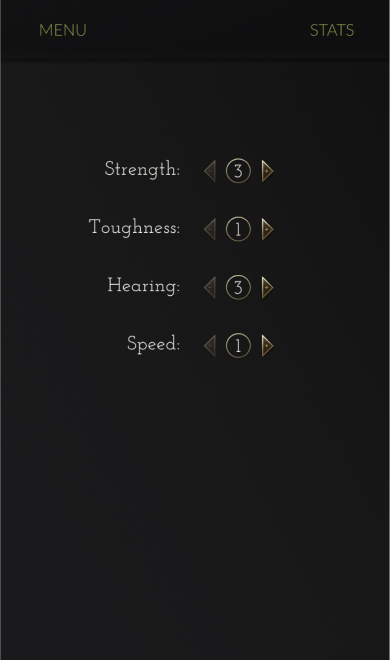Viewport: 391px width, 661px height.
Task: Click the empty dark area below Speed
Action: point(196,506)
